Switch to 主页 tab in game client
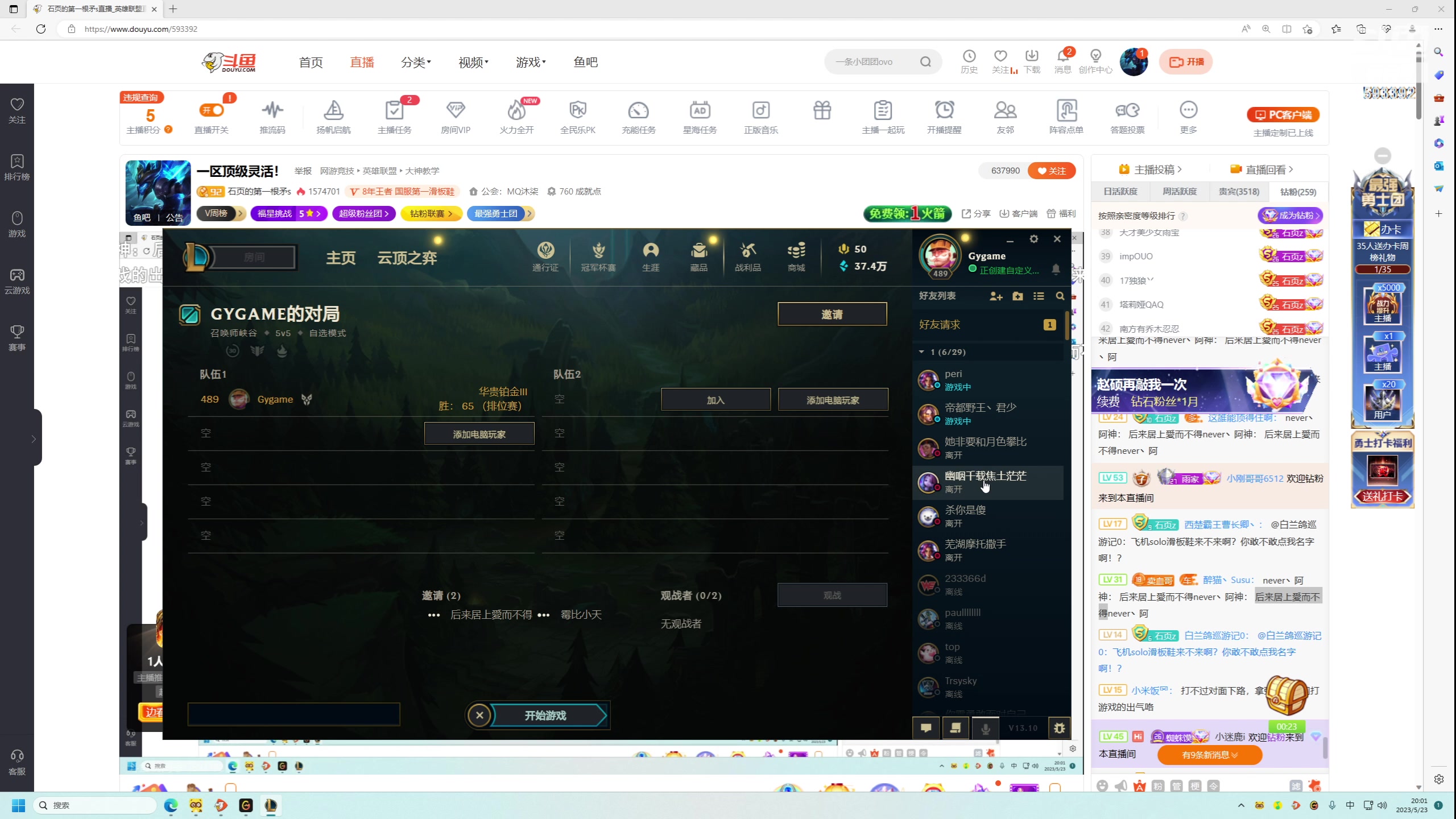The image size is (1456, 819). pos(341,258)
